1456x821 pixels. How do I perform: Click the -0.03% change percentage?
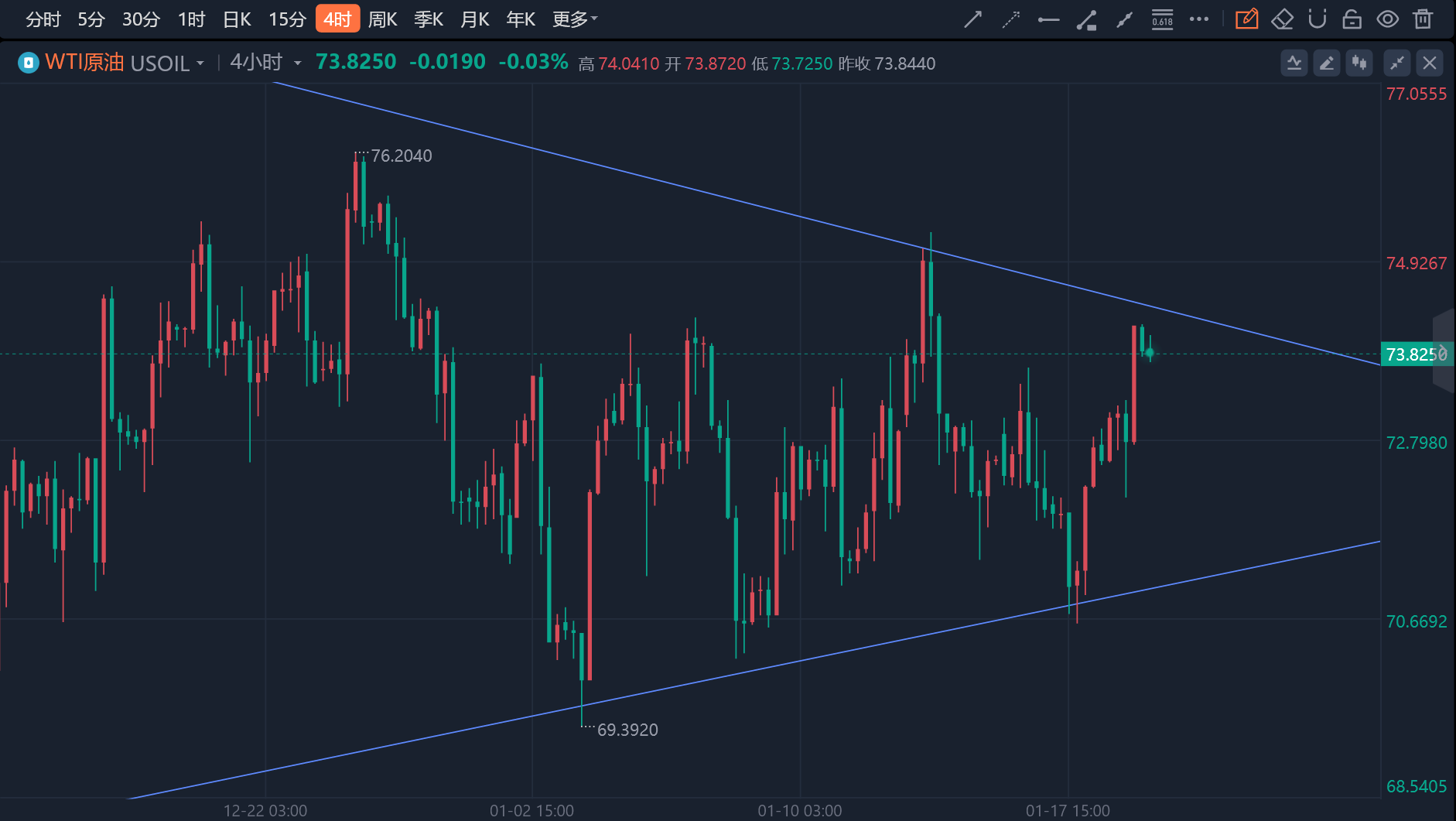[533, 62]
